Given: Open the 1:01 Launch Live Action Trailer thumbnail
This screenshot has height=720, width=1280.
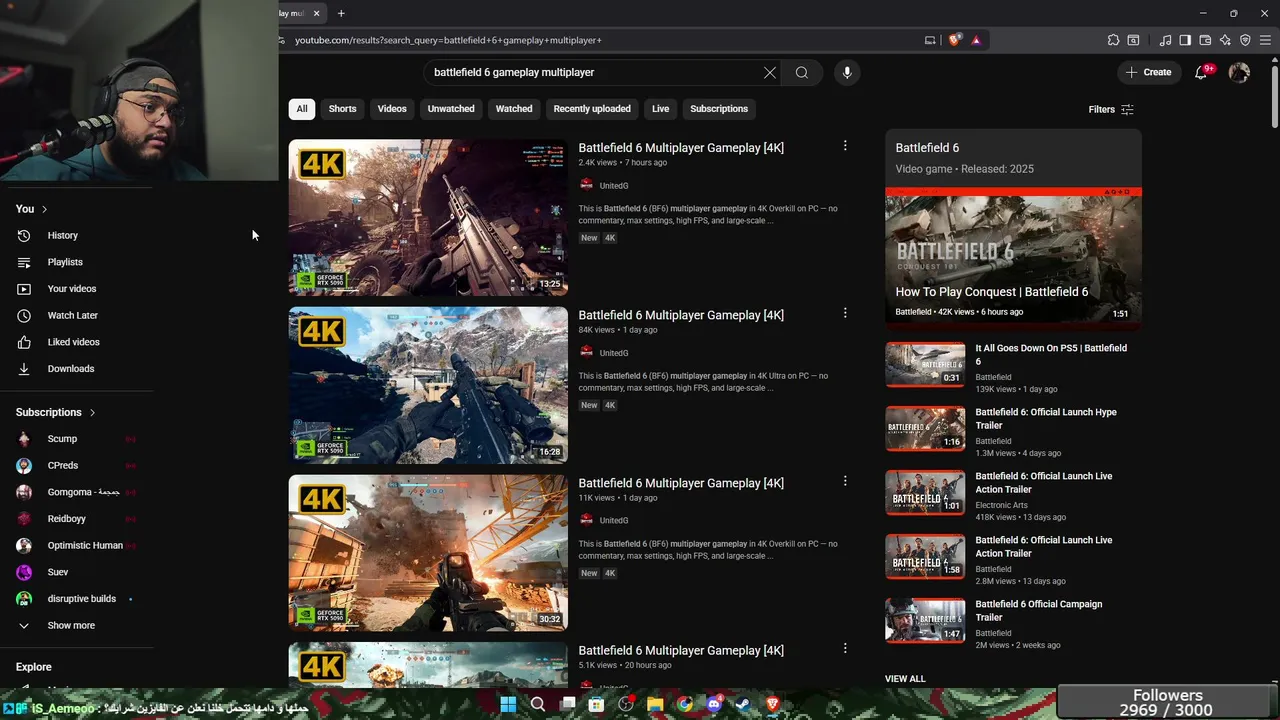Looking at the screenshot, I should point(925,492).
